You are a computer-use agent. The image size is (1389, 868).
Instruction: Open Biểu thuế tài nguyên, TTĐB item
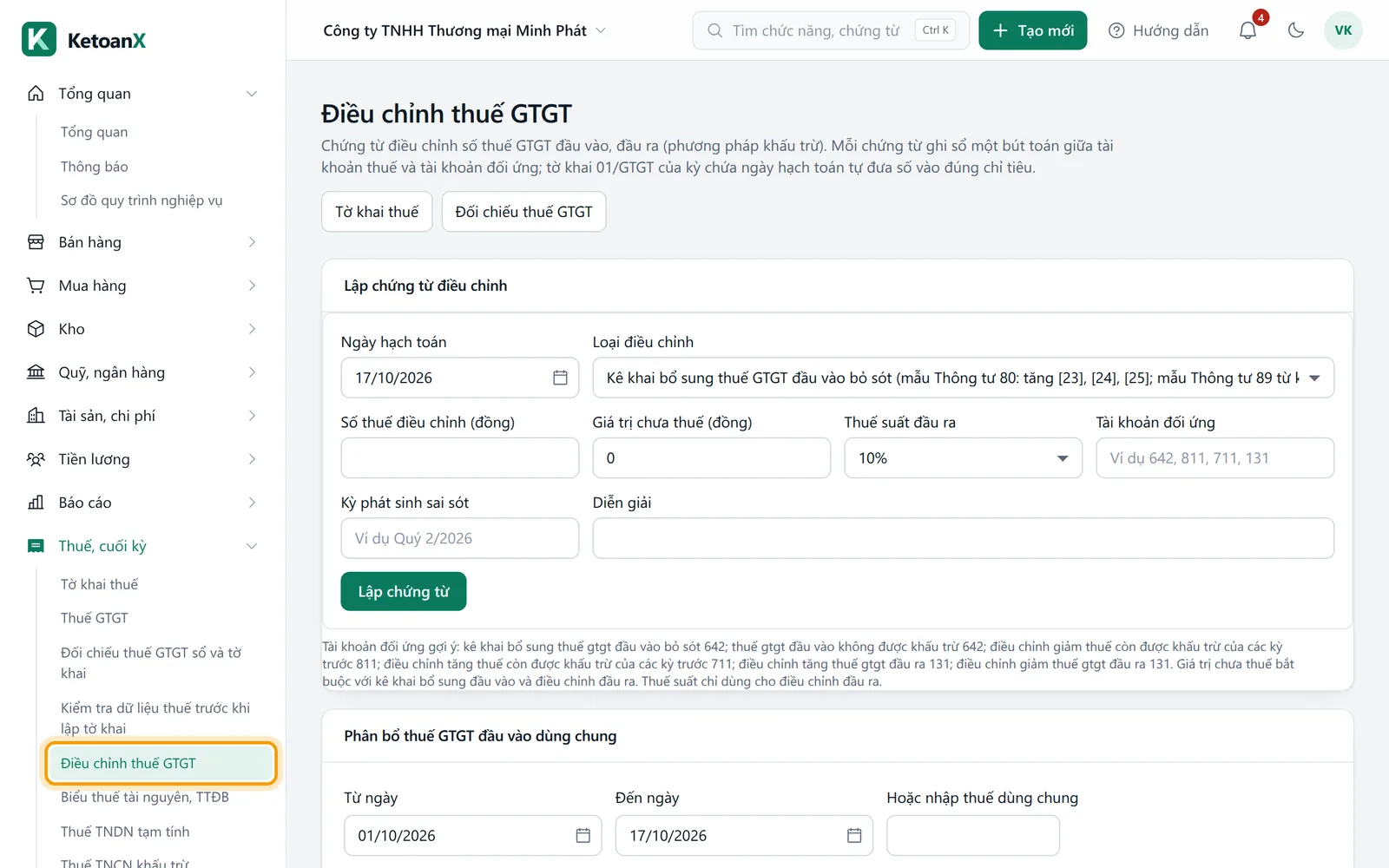point(145,797)
